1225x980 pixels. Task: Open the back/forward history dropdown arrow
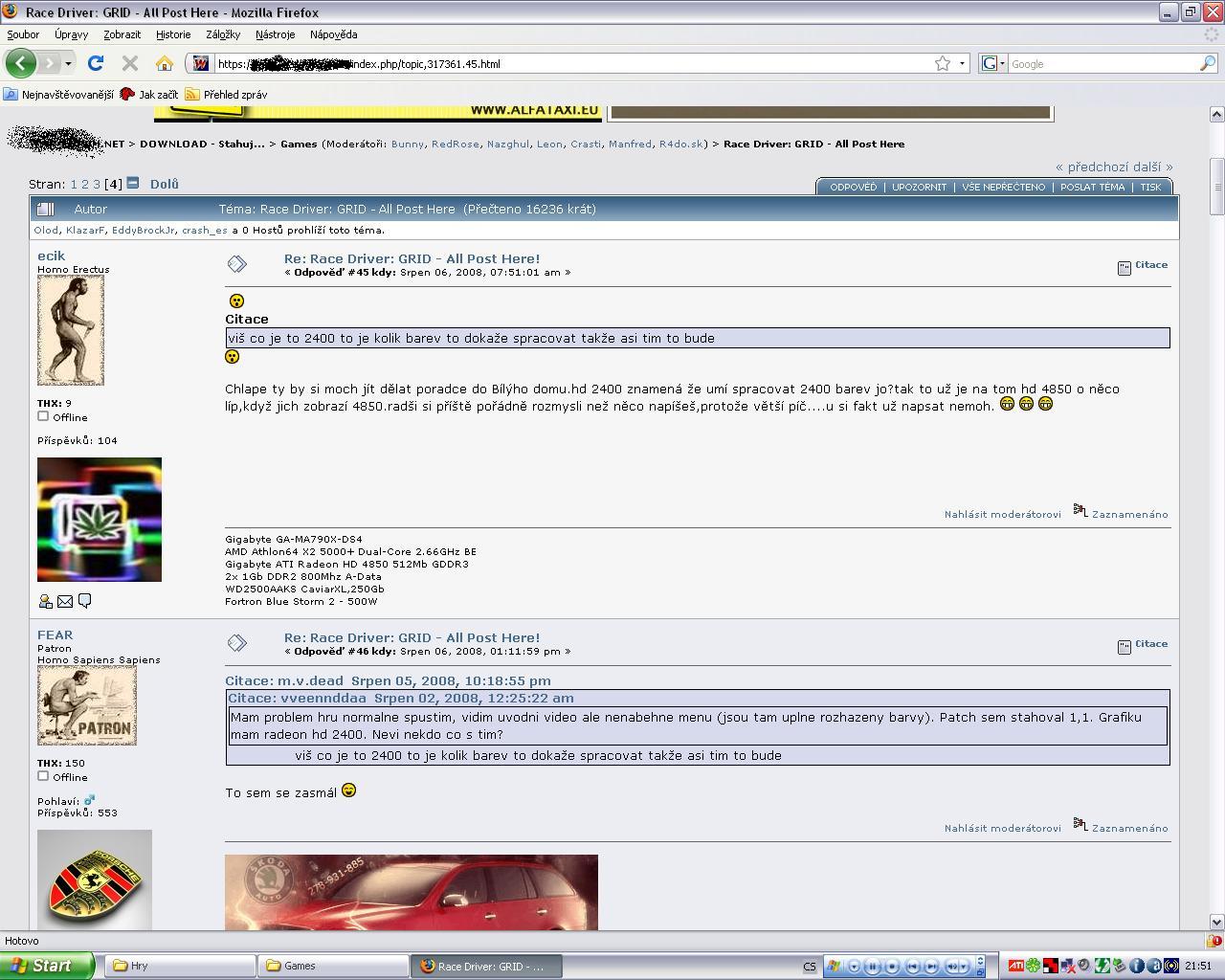[x=68, y=63]
